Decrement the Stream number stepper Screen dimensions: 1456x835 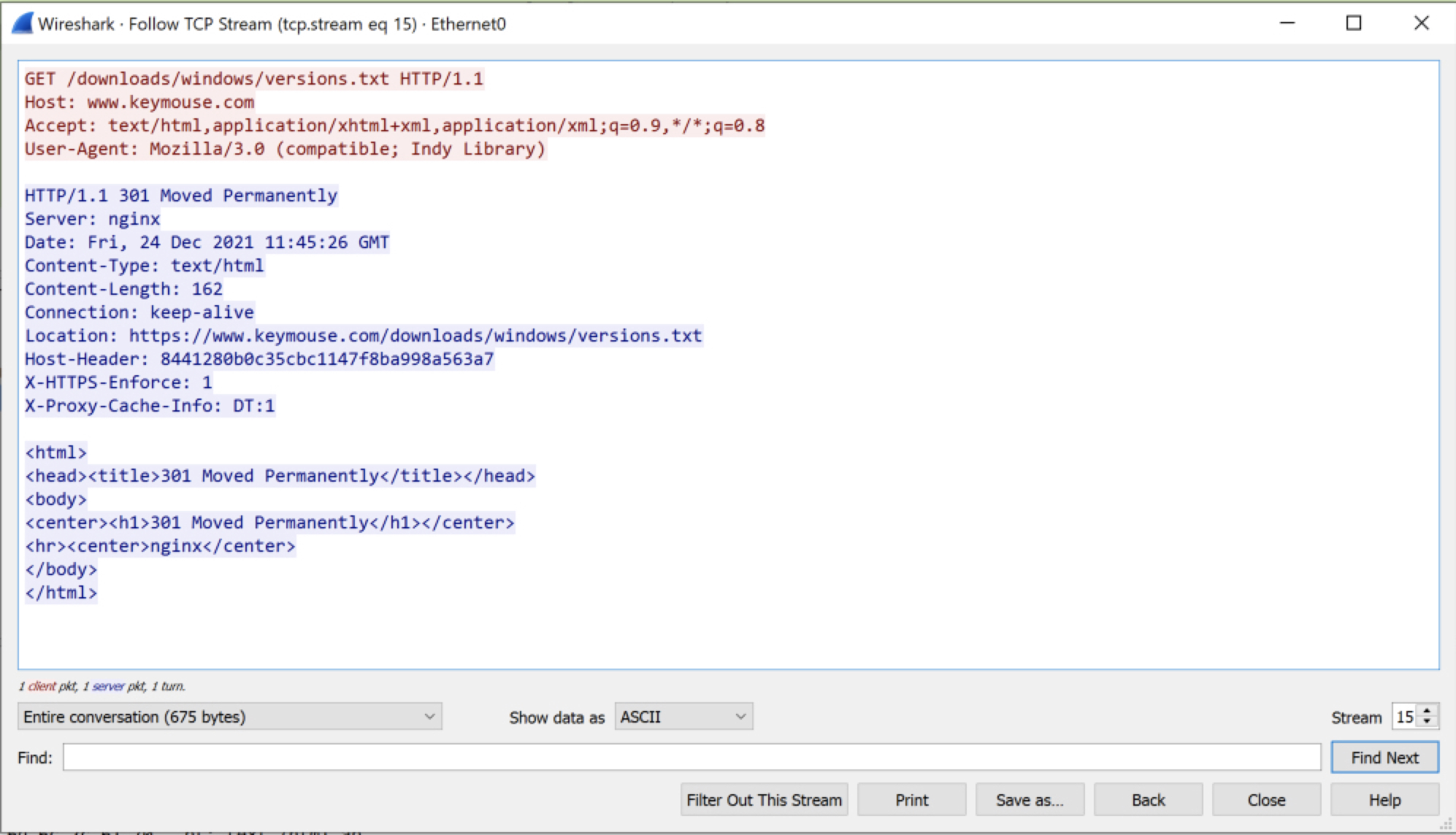click(1428, 722)
